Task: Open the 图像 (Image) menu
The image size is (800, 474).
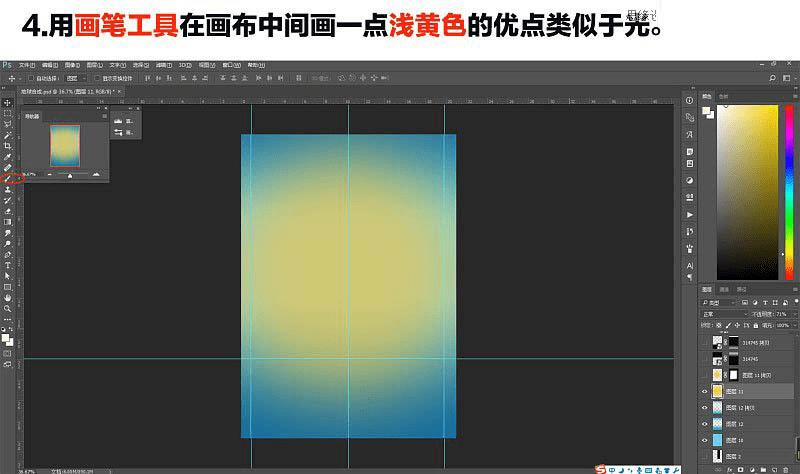Action: point(72,65)
